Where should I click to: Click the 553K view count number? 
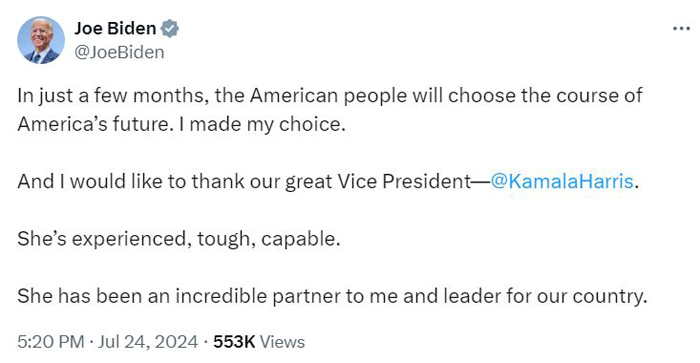coord(234,342)
